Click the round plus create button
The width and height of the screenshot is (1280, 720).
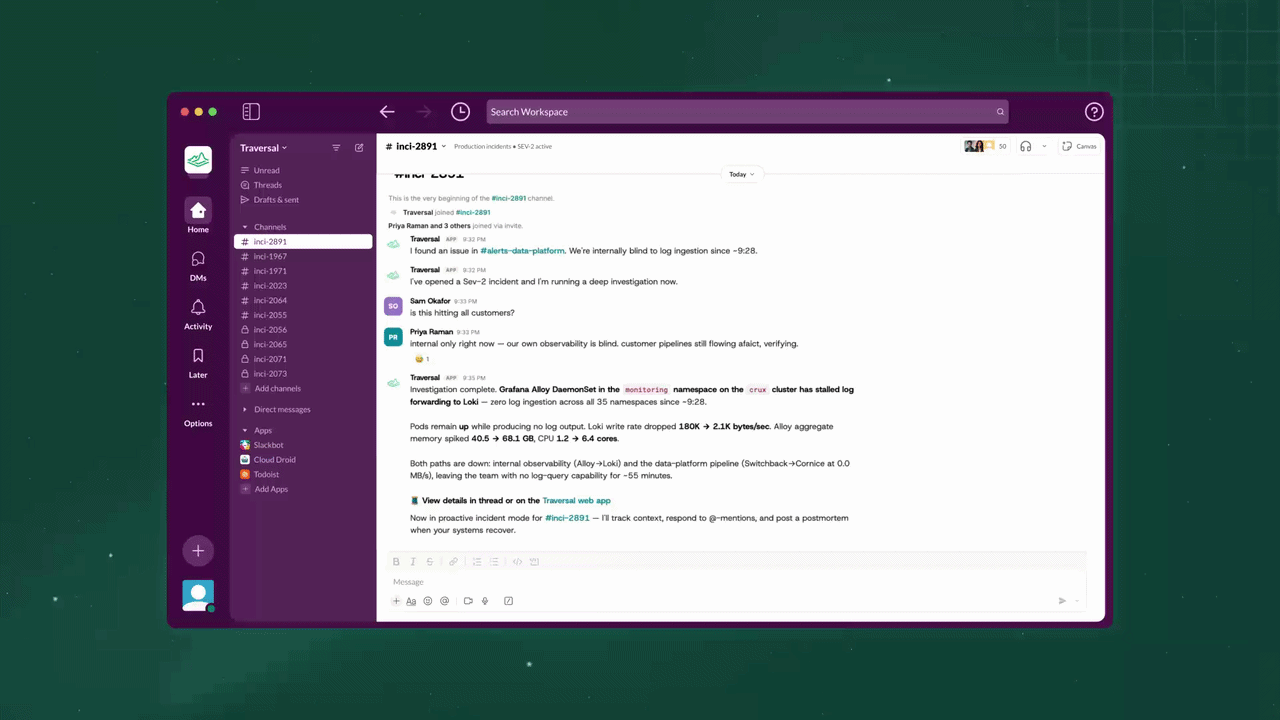[x=198, y=551]
